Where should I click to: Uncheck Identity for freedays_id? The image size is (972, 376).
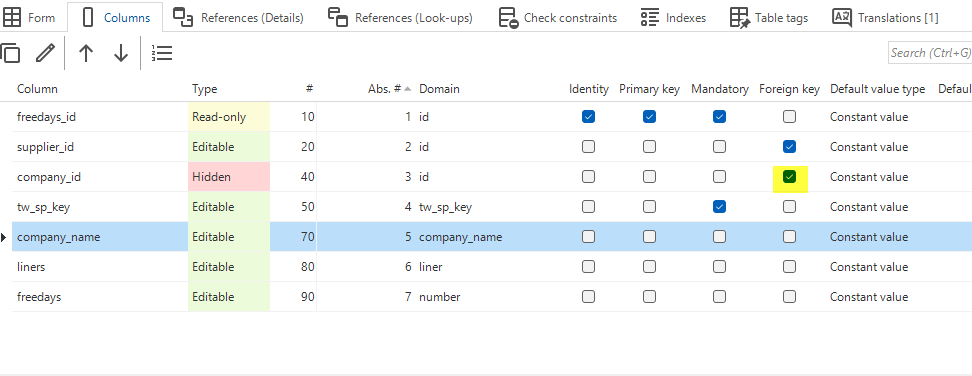click(x=588, y=116)
